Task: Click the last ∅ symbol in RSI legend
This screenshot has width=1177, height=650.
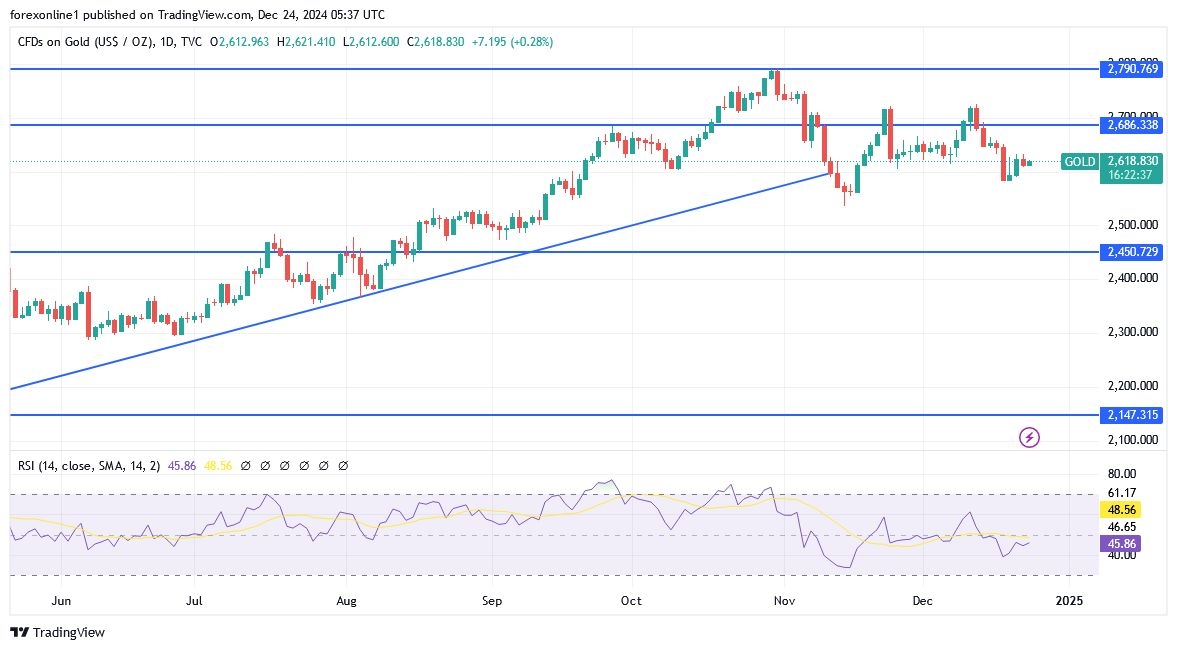Action: click(343, 466)
